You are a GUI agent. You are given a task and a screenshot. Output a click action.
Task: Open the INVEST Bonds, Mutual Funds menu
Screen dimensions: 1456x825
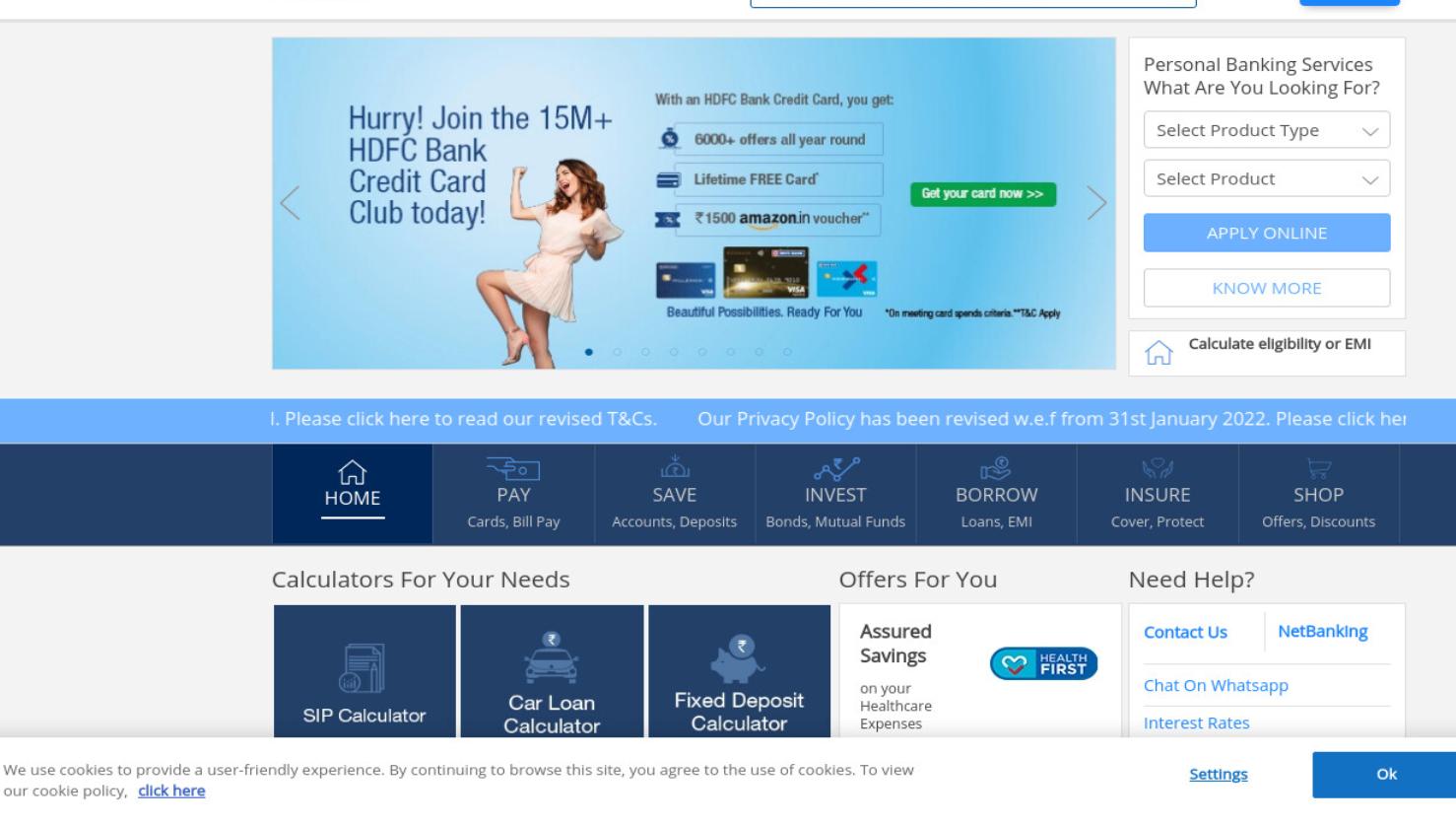pos(835,494)
